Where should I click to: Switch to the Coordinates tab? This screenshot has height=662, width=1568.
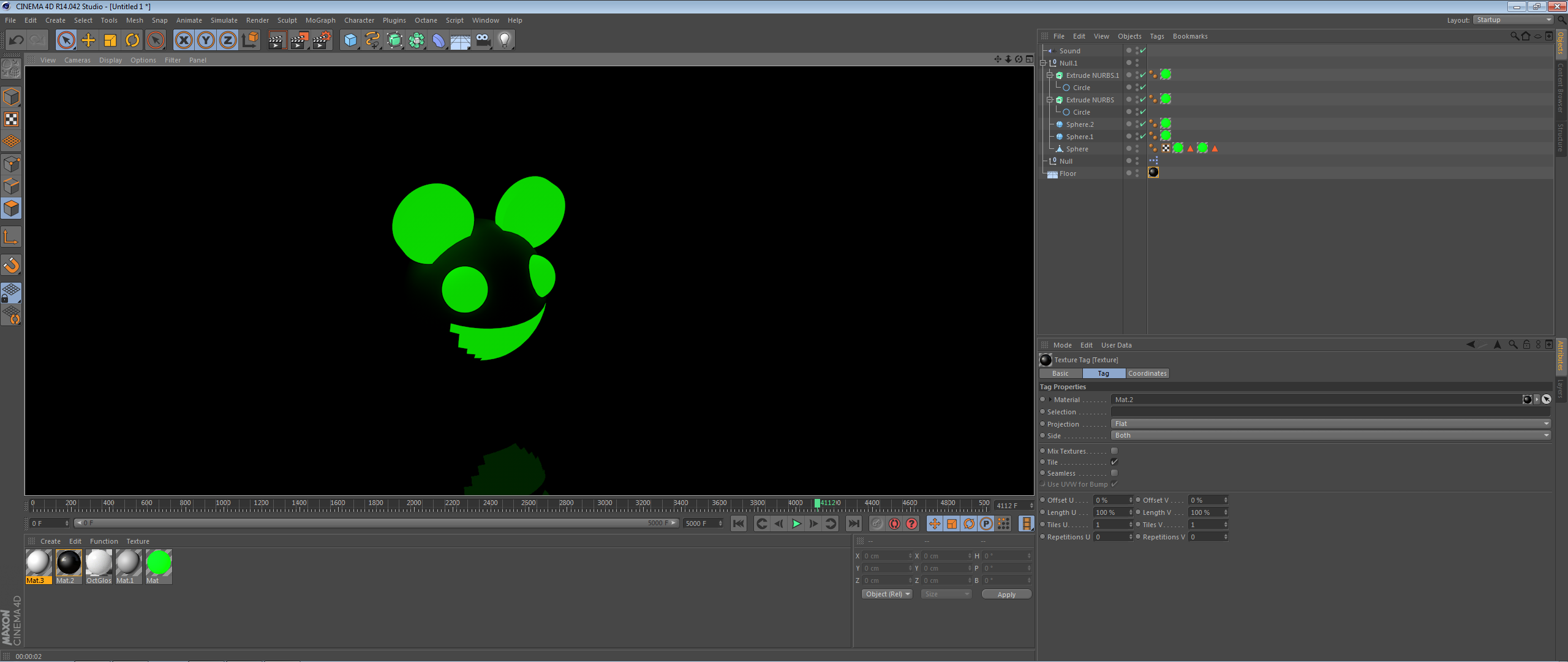pyautogui.click(x=1147, y=373)
